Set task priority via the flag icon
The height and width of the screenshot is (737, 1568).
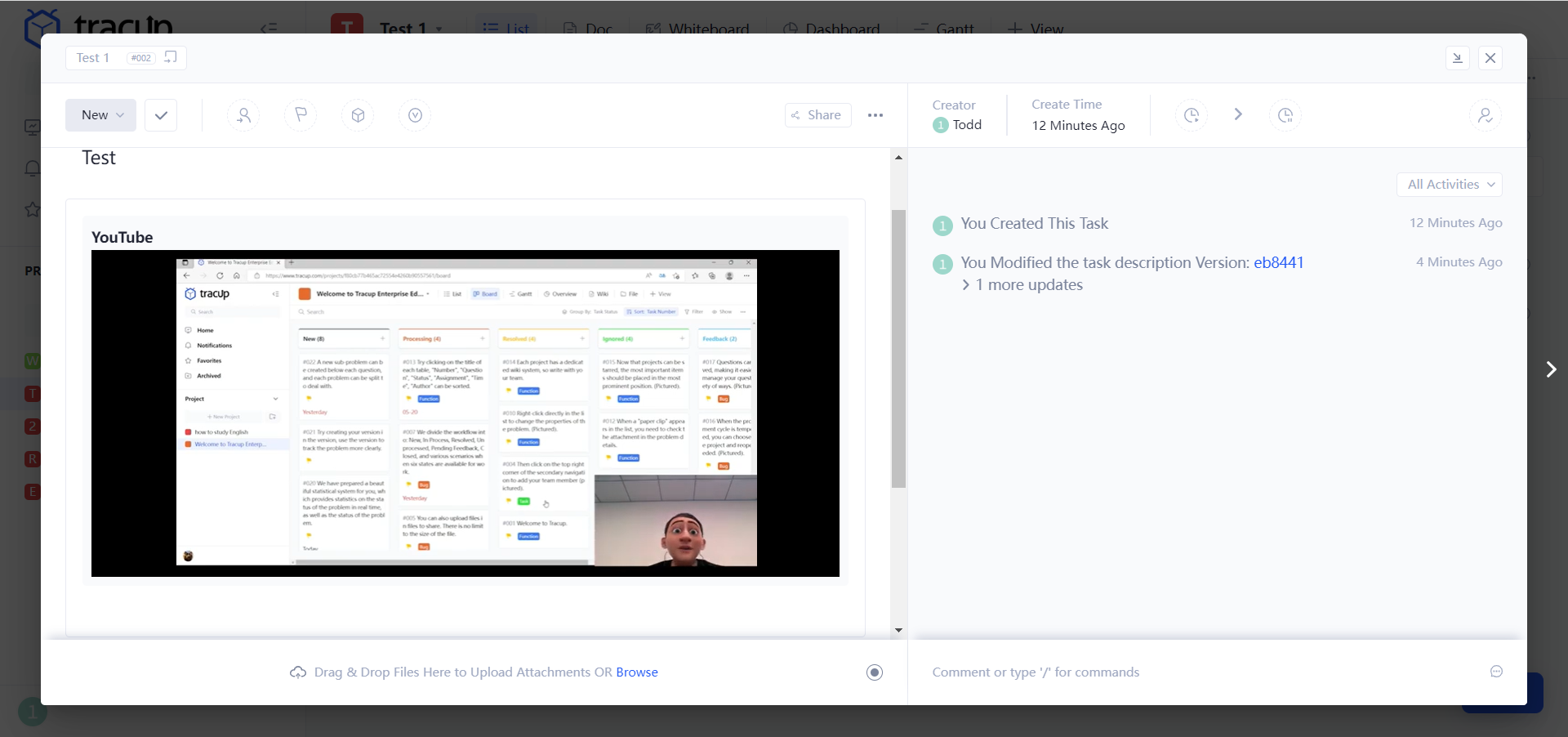[x=301, y=115]
